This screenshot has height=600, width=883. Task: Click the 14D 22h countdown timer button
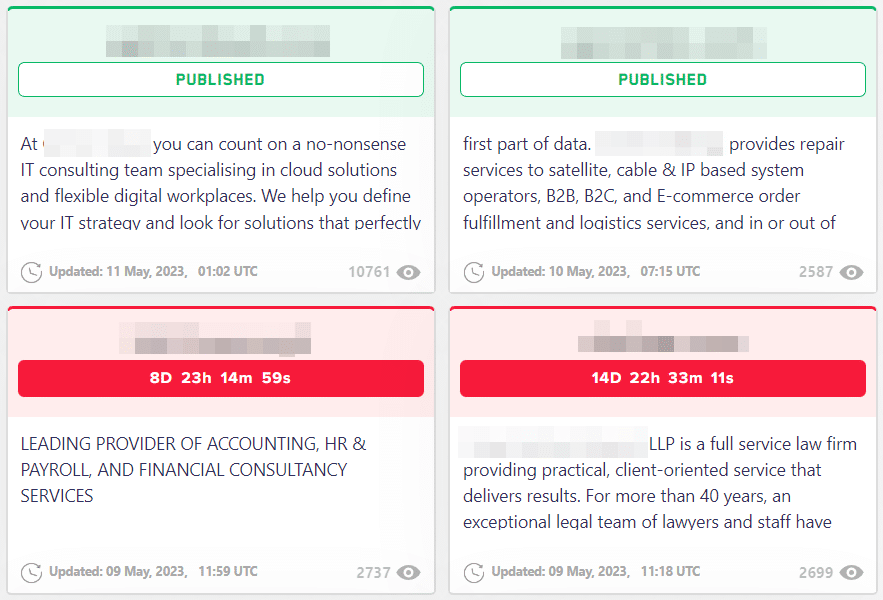663,378
